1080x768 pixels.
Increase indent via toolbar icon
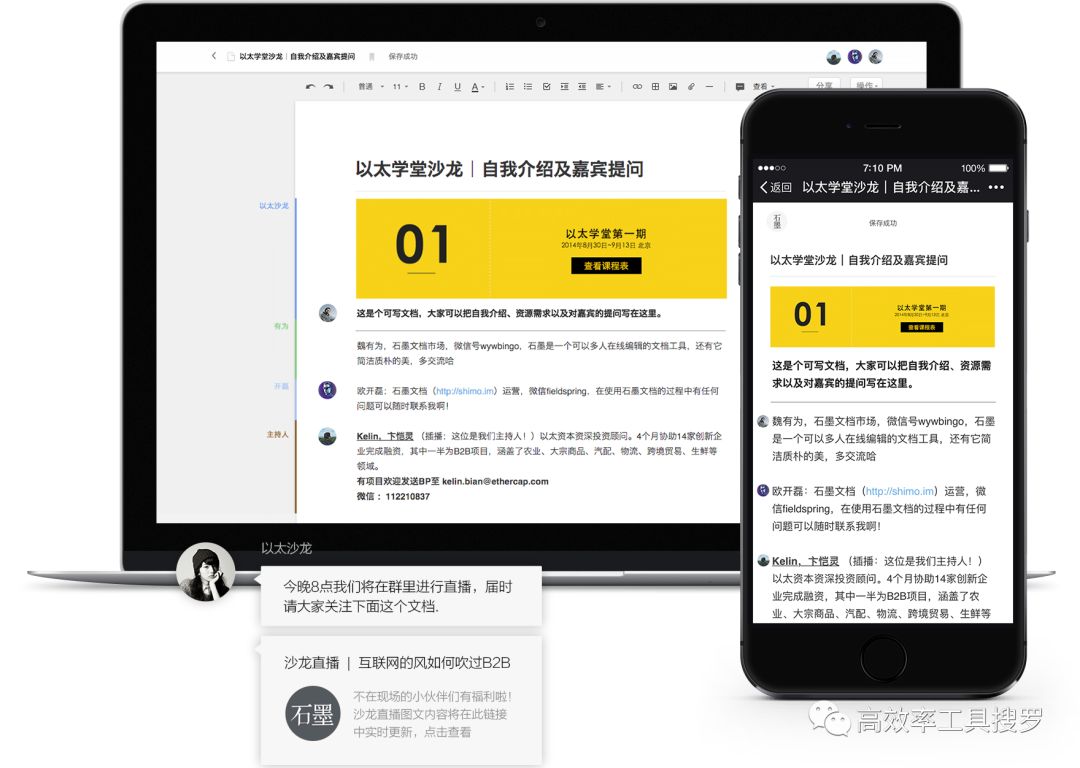click(x=564, y=87)
